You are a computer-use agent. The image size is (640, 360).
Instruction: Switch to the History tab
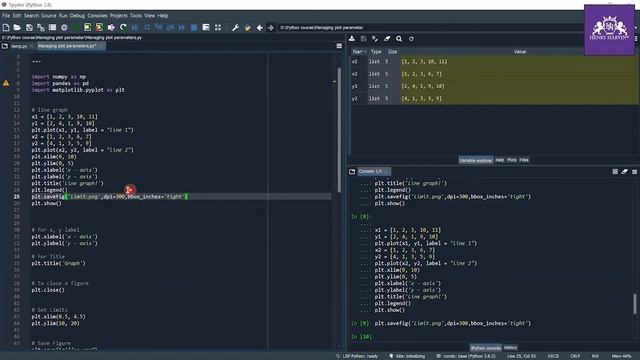click(x=510, y=348)
